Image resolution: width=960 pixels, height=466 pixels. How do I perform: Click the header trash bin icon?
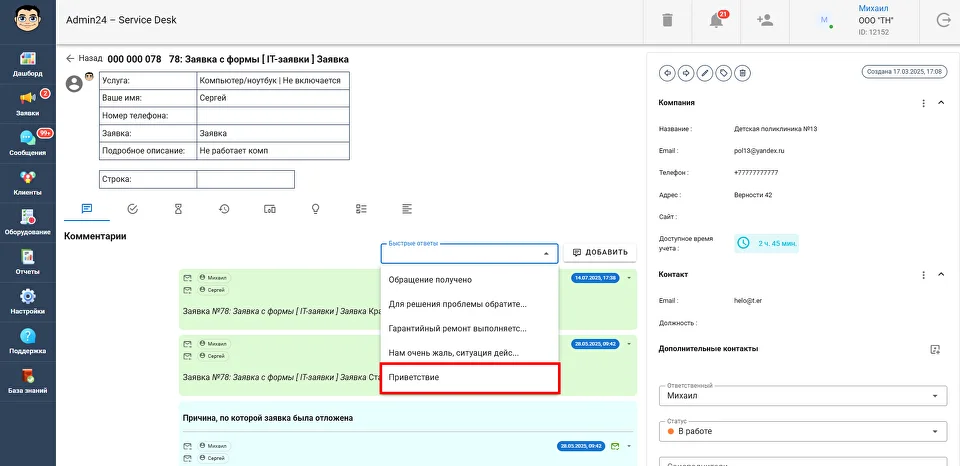tap(667, 20)
